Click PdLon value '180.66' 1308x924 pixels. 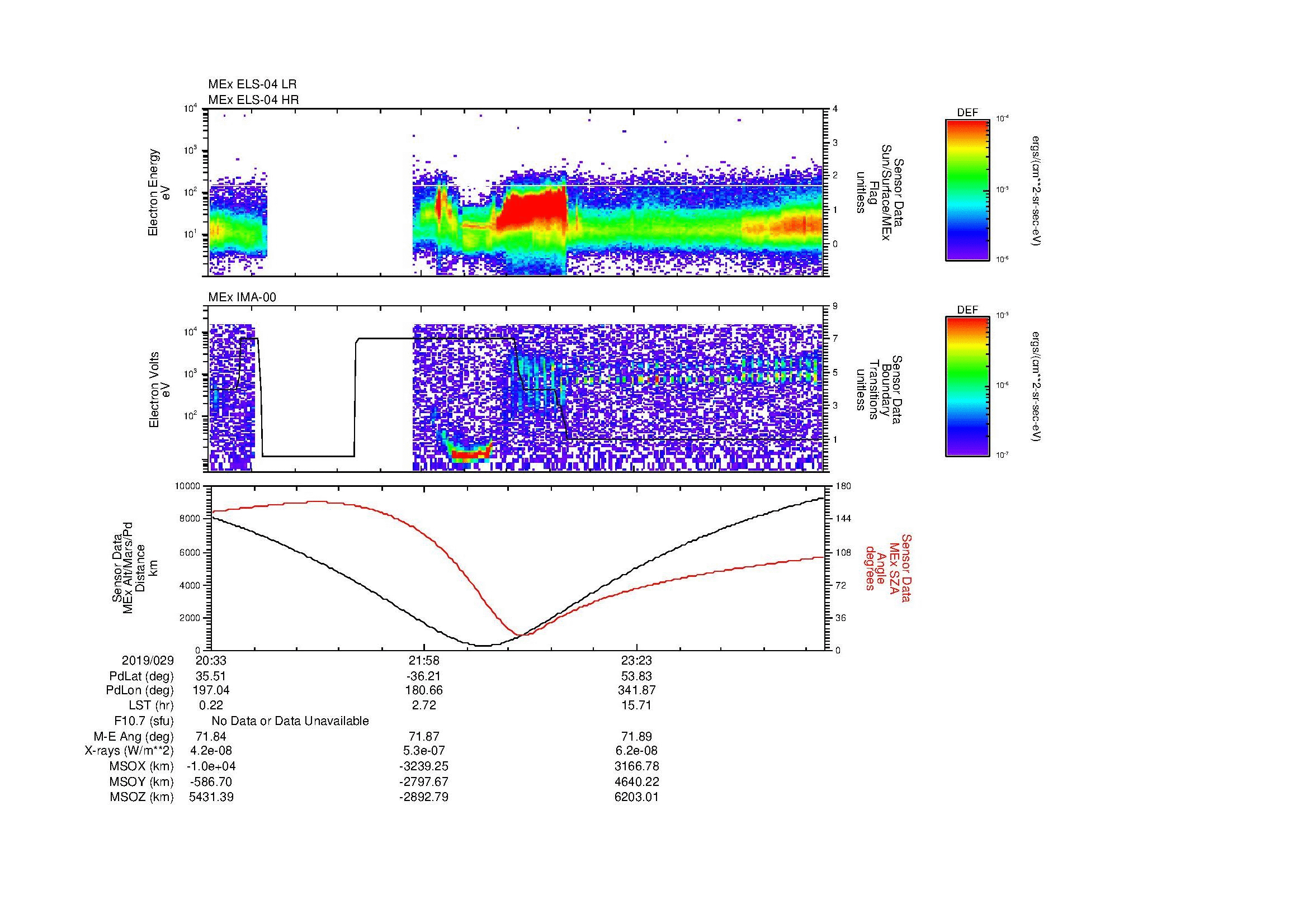[424, 690]
